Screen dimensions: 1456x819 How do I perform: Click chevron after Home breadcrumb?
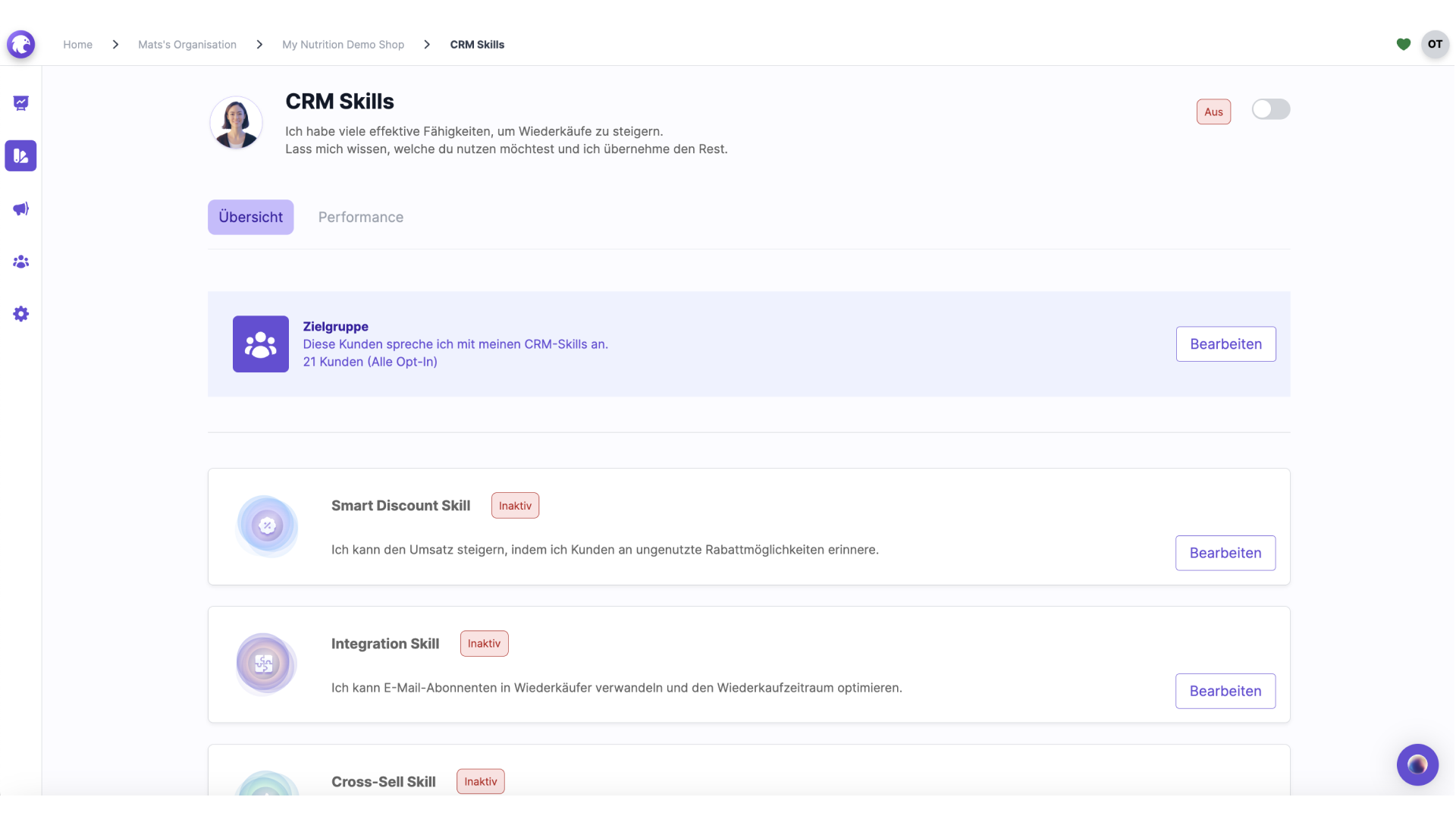pyautogui.click(x=115, y=45)
